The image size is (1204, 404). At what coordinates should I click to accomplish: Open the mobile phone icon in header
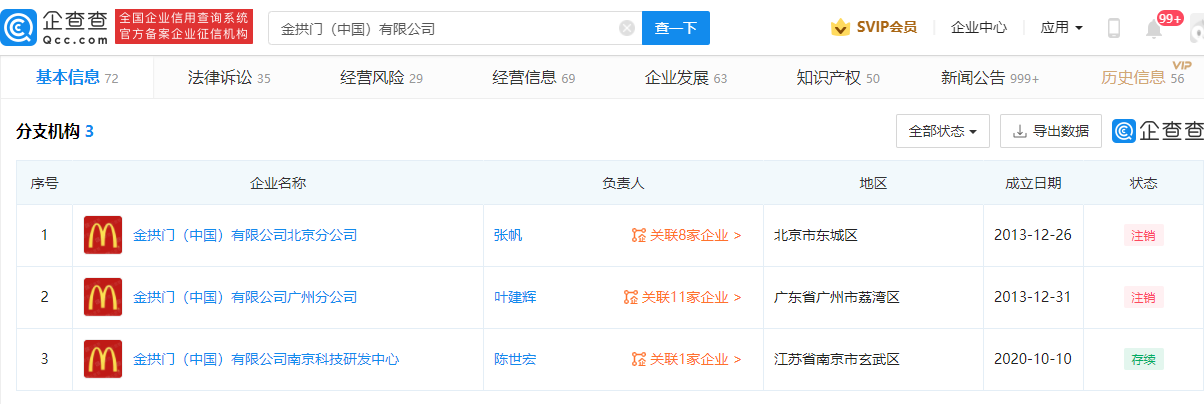point(1114,28)
